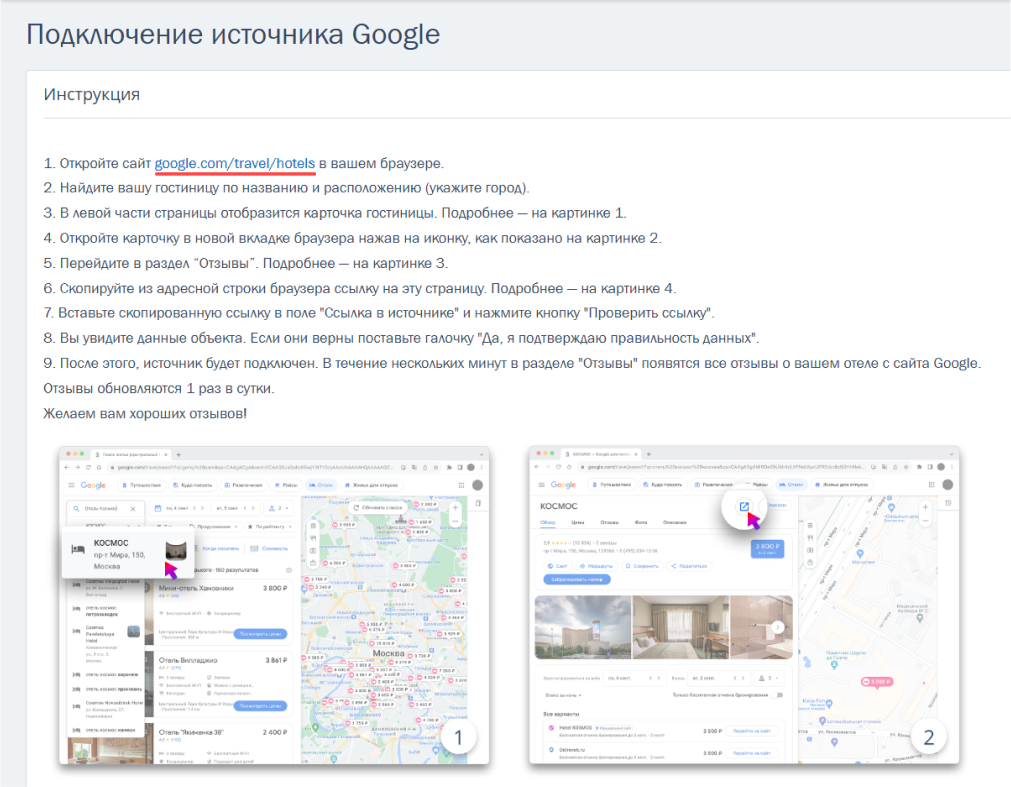Image resolution: width=1011 pixels, height=787 pixels.
Task: Click the 'Обновить список' refresh button on map
Action: [x=378, y=507]
